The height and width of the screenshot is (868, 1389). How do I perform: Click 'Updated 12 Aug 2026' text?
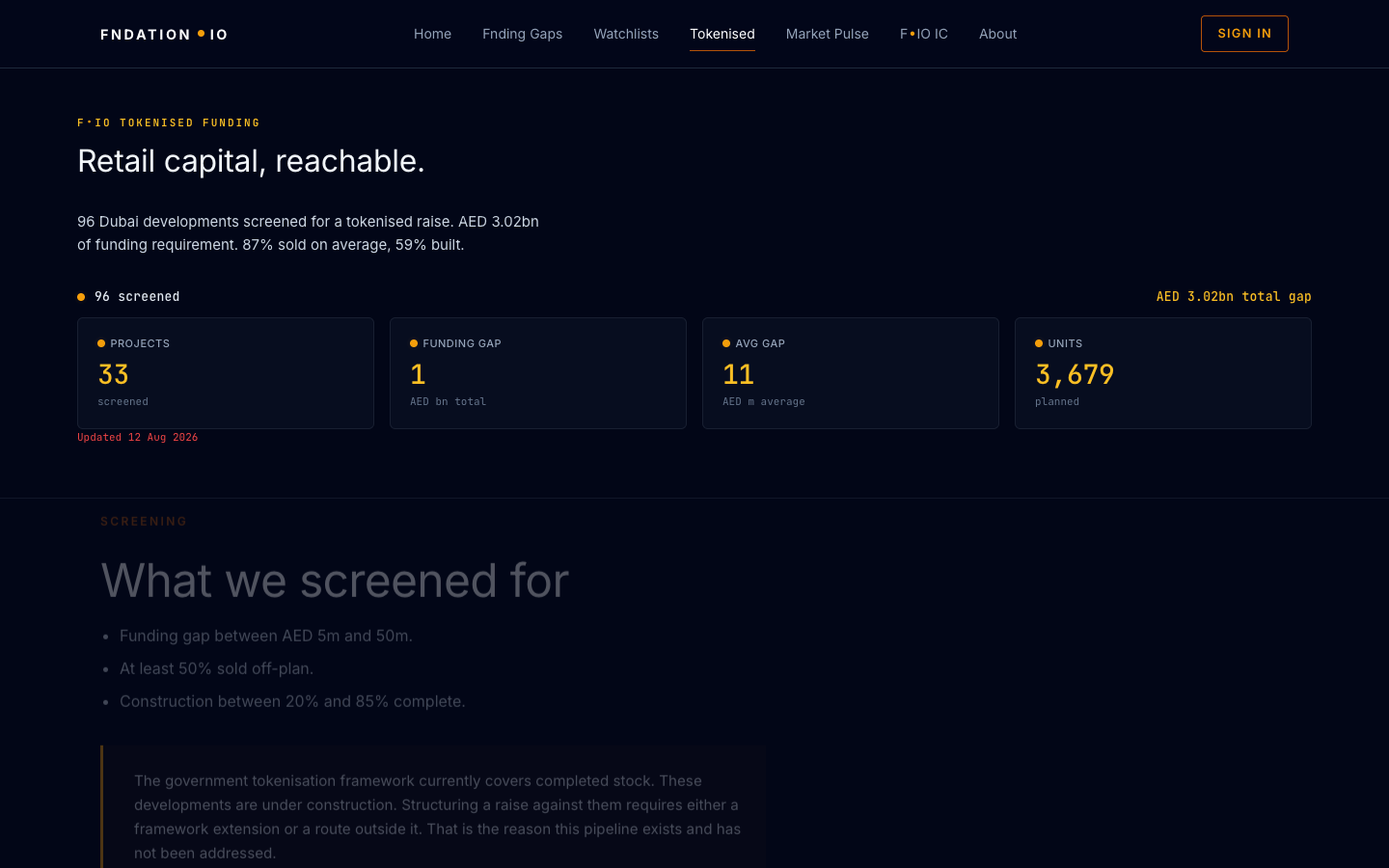tap(138, 438)
